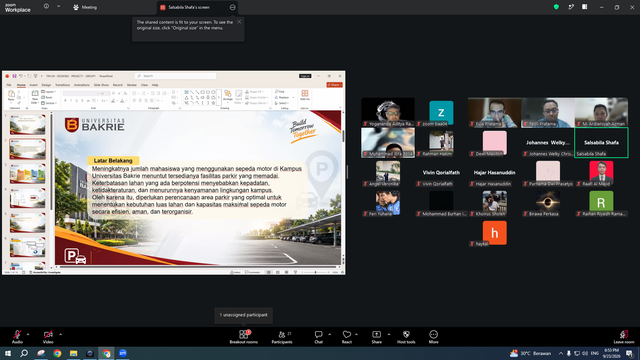Open the Chat panel
The width and height of the screenshot is (640, 360).
[x=318, y=337]
